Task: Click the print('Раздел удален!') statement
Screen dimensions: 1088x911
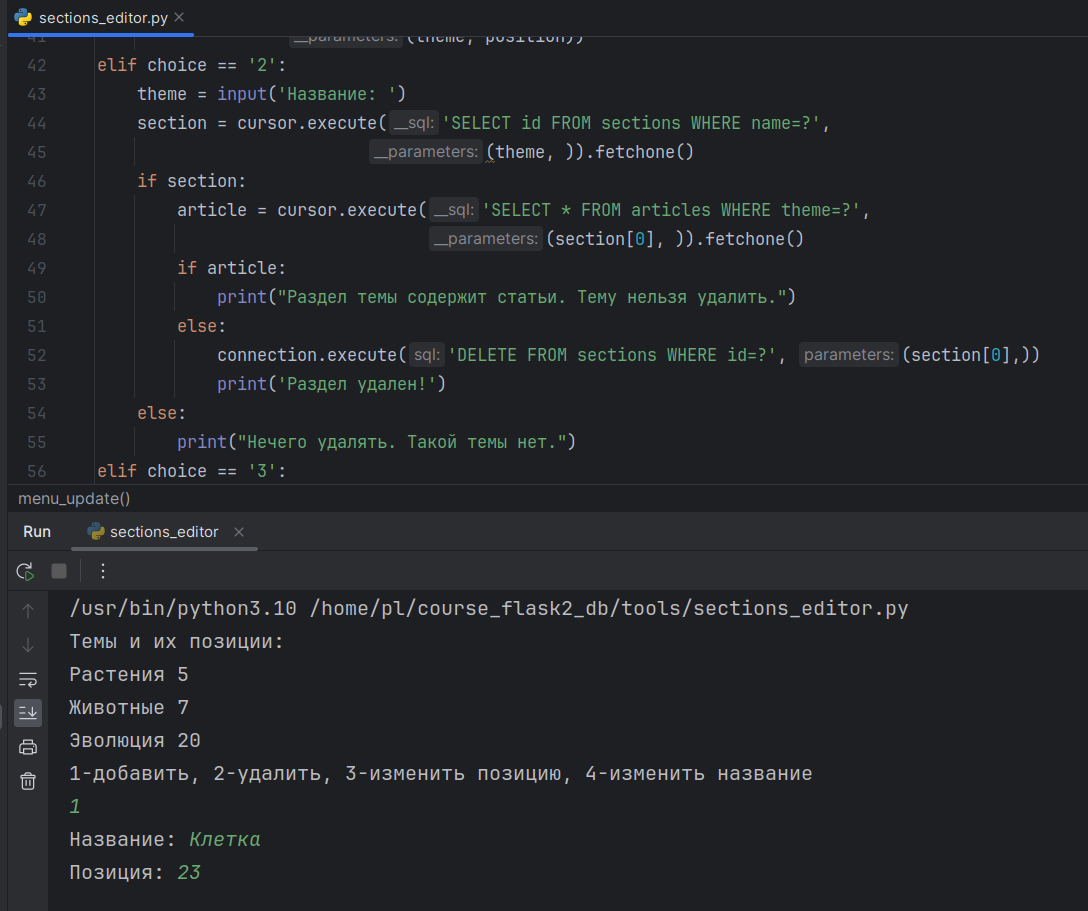Action: [332, 384]
